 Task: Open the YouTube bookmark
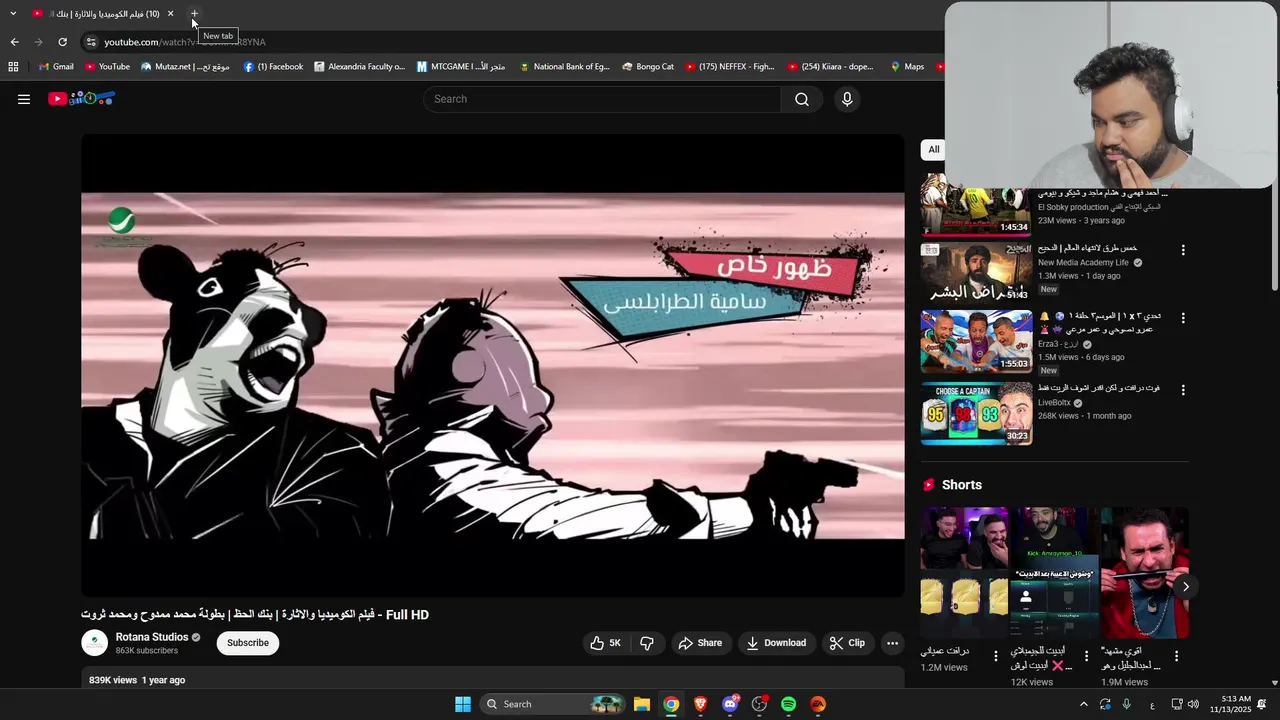click(107, 67)
